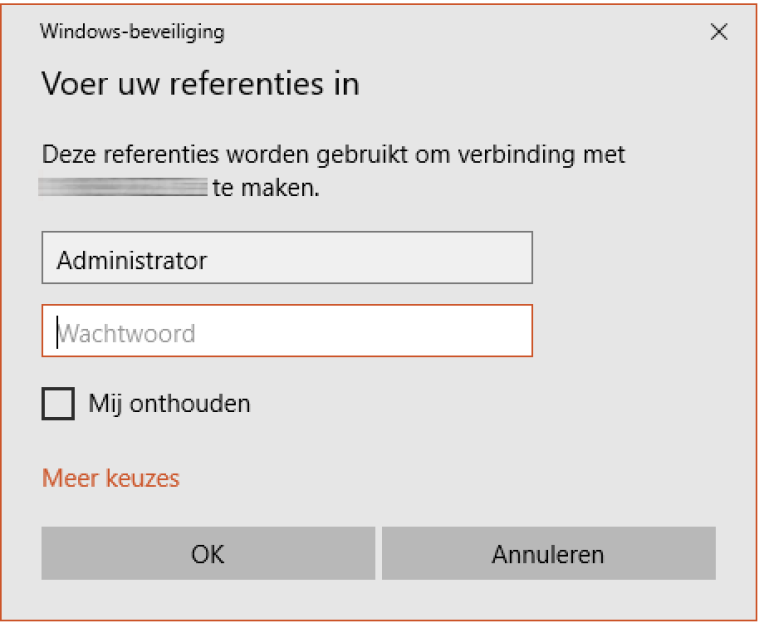Expand Meer keuzes options
Screen dimensions: 759x623
pos(111,478)
